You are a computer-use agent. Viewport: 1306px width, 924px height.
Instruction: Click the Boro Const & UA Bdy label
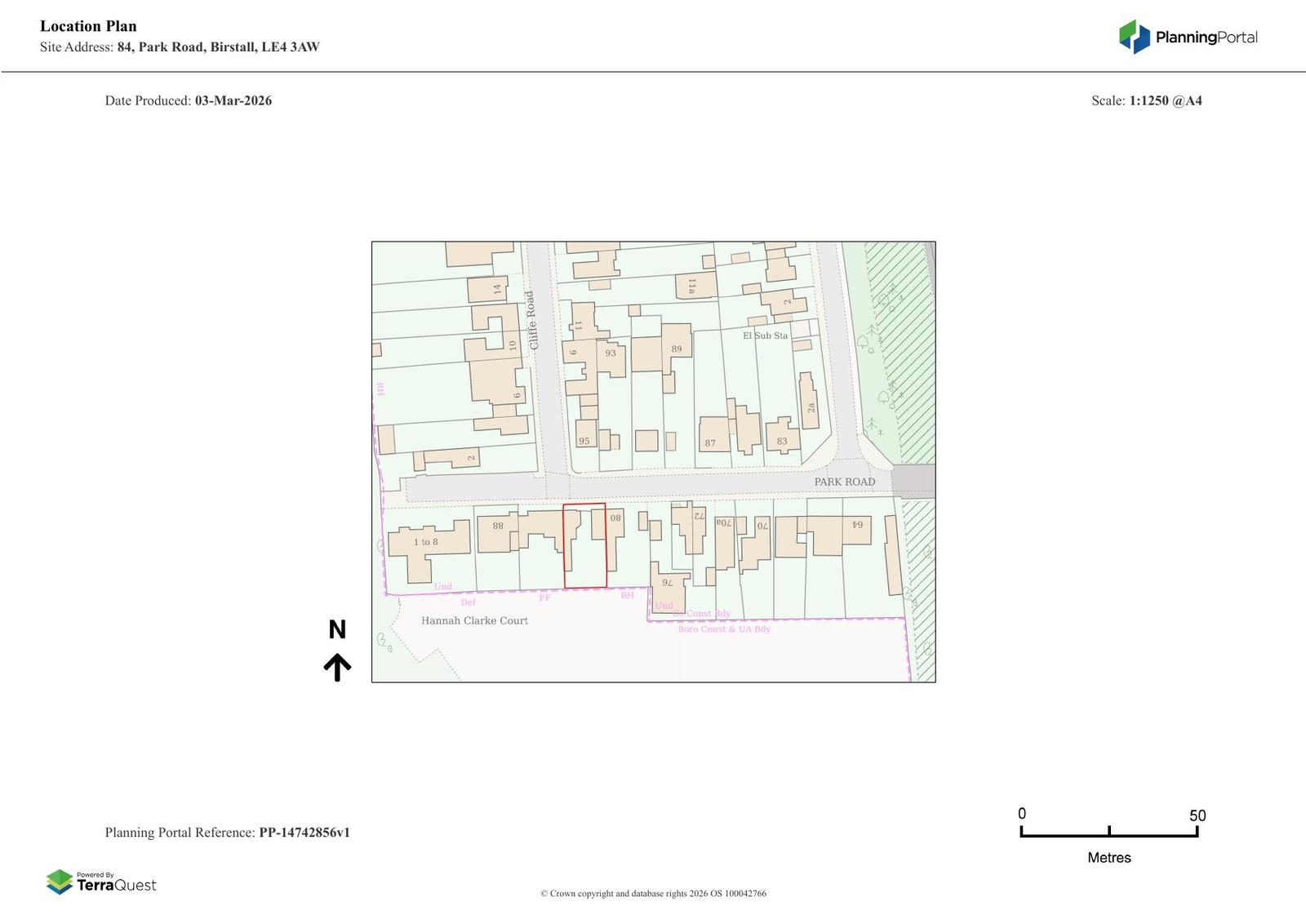point(724,629)
